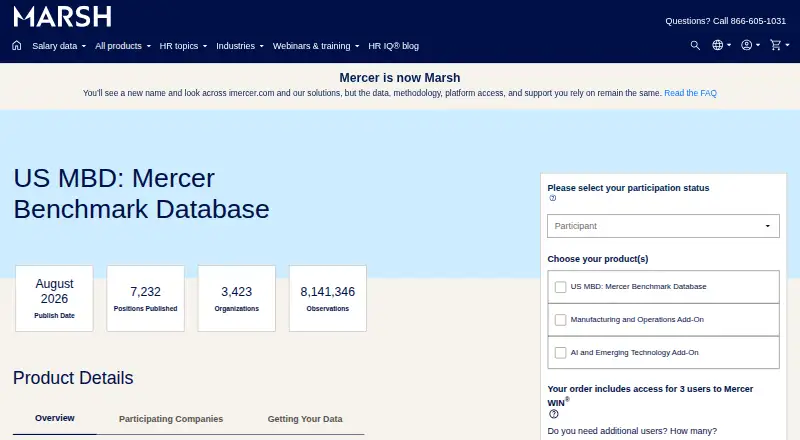Switch to the Getting Your Data tab

point(305,419)
